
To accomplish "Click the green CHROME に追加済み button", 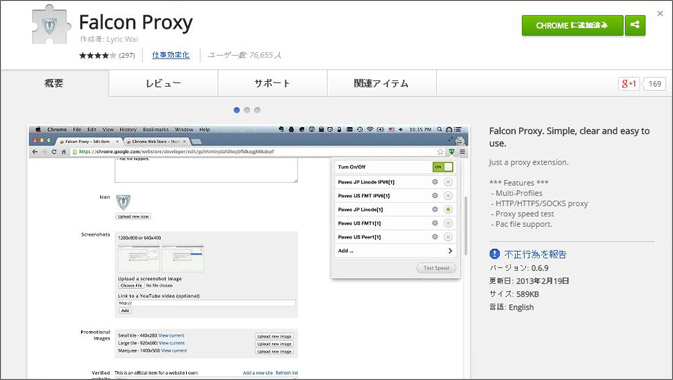I will 572,25.
